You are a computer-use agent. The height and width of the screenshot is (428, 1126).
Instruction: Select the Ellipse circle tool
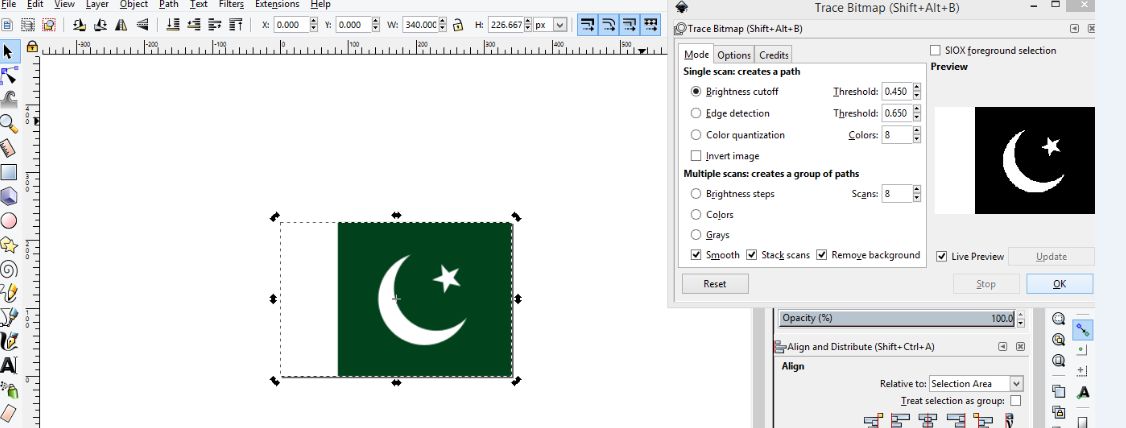[x=8, y=220]
